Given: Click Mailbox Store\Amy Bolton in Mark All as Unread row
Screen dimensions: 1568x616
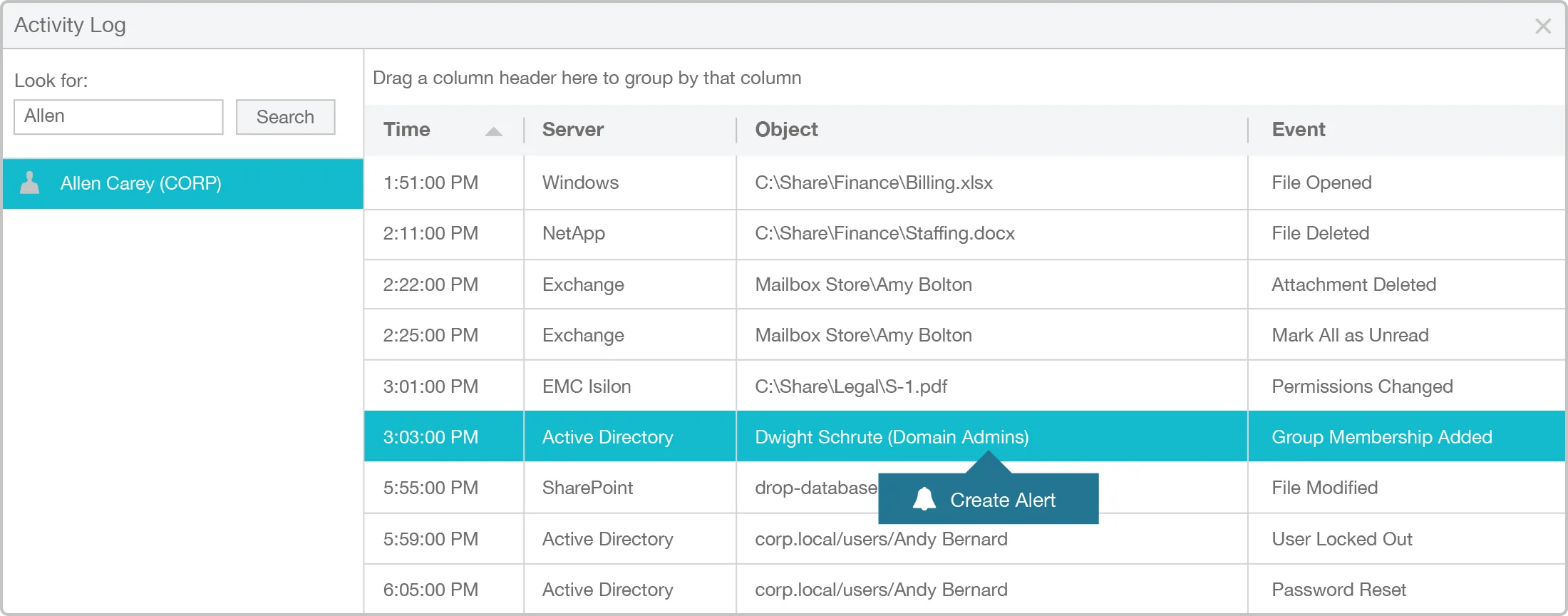Looking at the screenshot, I should (x=992, y=335).
